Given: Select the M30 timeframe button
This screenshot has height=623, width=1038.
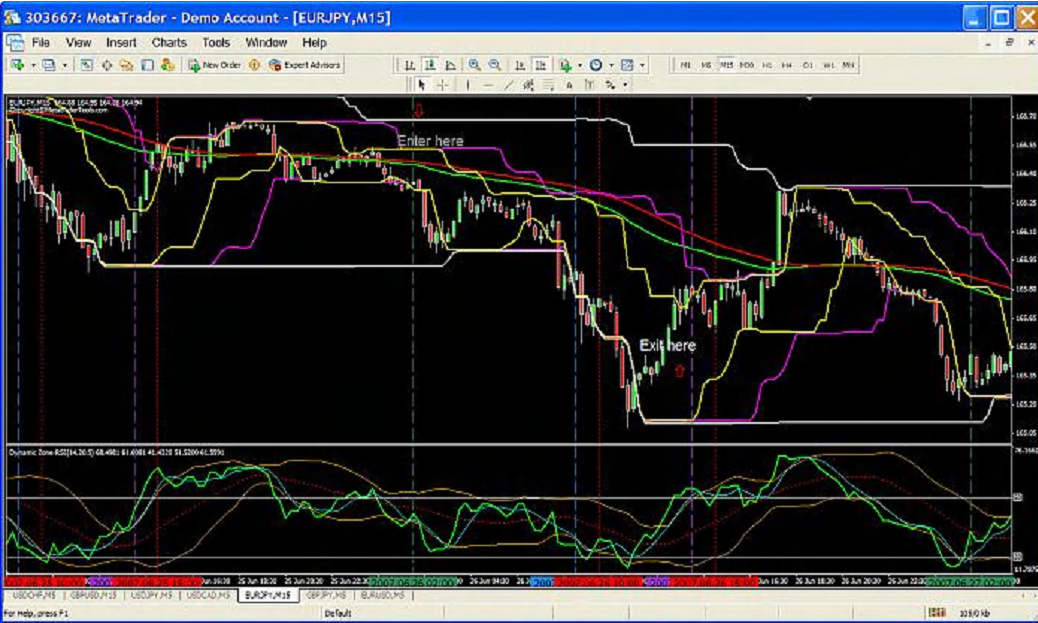Looking at the screenshot, I should click(747, 65).
